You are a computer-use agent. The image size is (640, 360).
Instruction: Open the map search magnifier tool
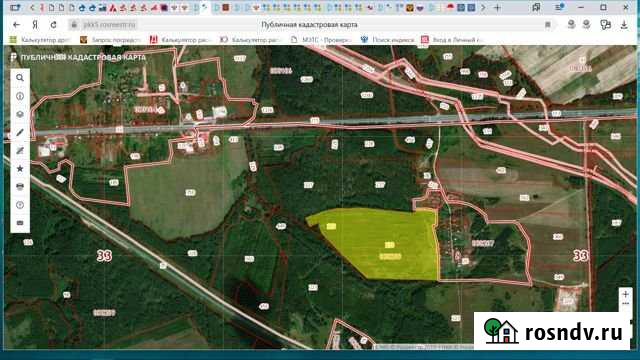tap(20, 78)
